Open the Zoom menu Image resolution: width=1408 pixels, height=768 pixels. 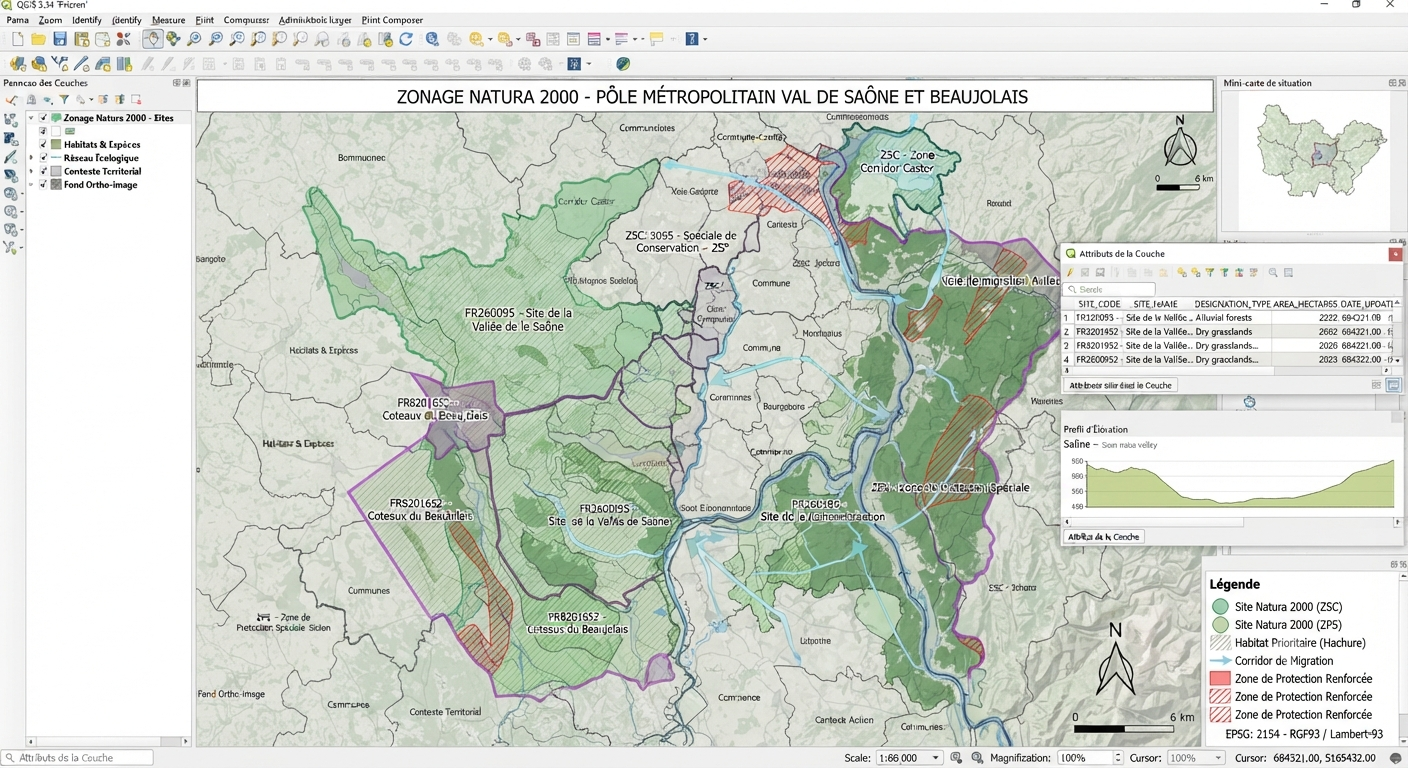tap(50, 20)
